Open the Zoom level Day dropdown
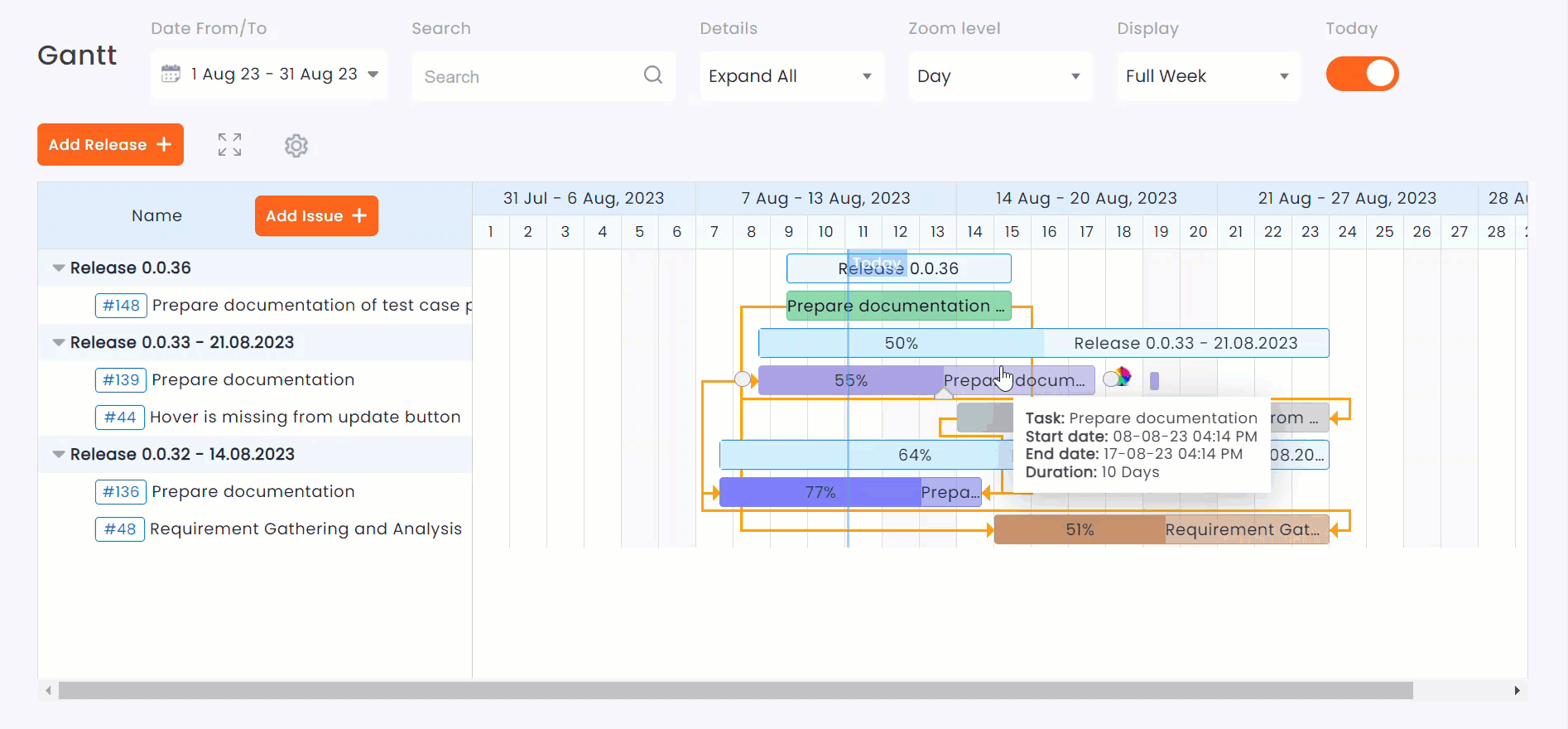 point(999,76)
